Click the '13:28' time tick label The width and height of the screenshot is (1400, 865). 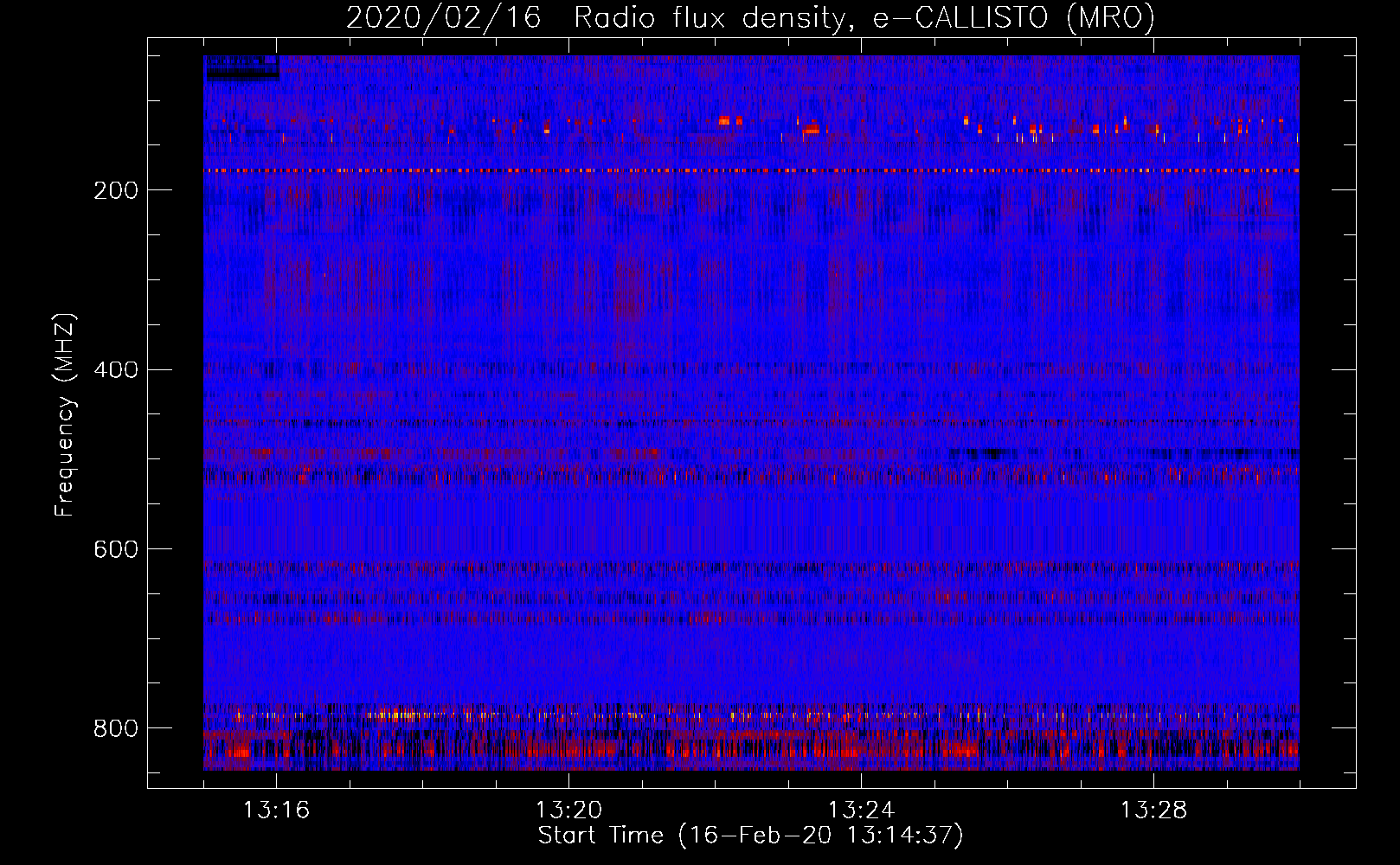1153,811
